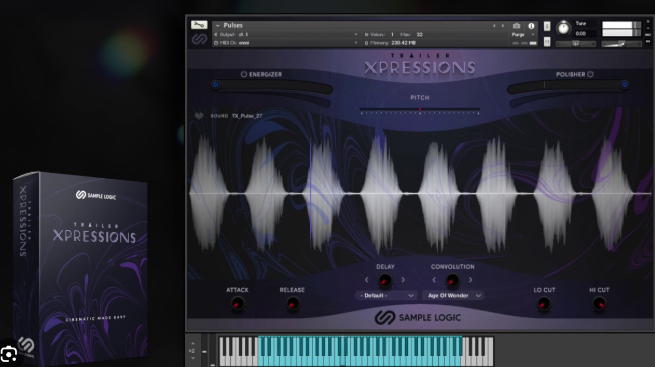
Task: Click the pan slider under Tune
Action: coord(576,43)
